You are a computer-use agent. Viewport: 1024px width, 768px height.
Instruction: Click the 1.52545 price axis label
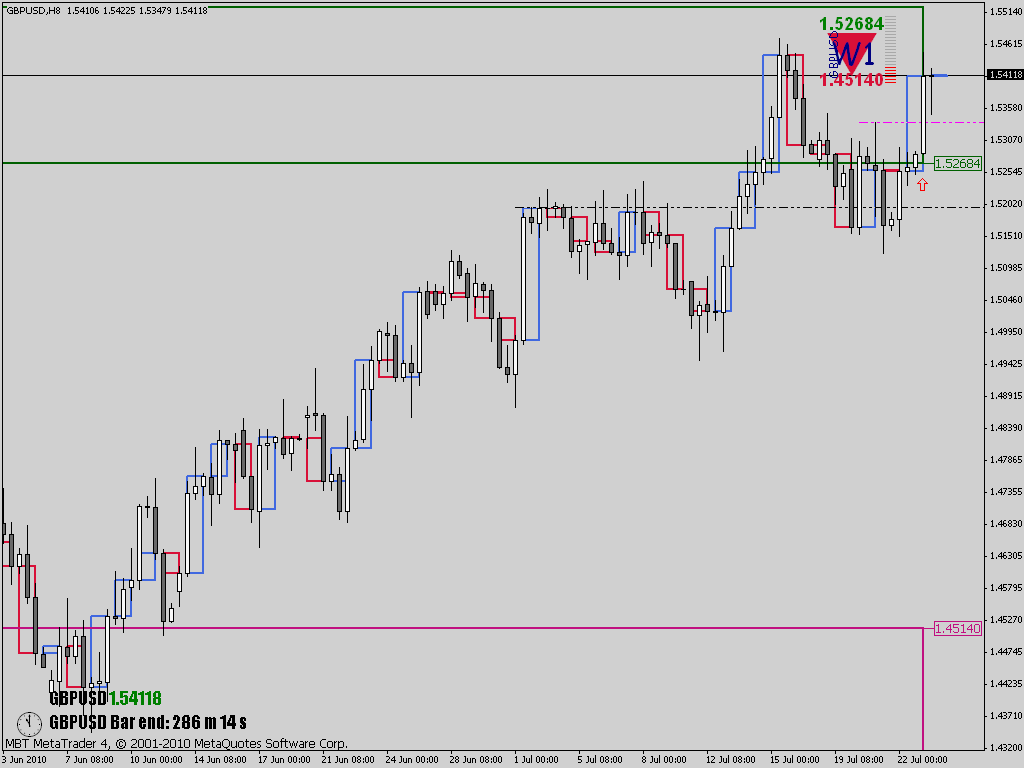click(1005, 172)
